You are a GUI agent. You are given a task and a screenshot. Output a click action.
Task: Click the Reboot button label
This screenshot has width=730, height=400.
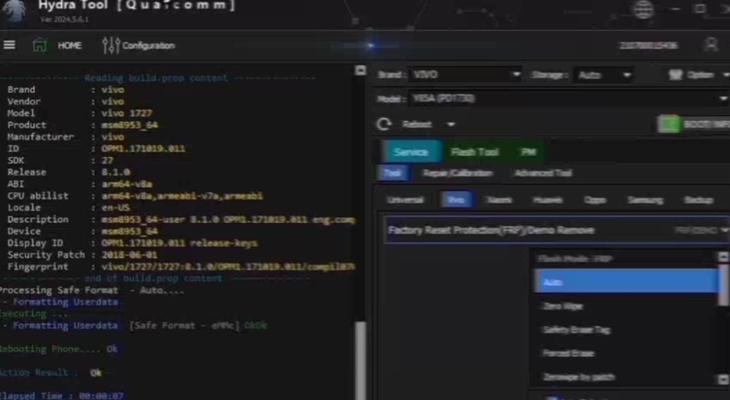click(417, 124)
